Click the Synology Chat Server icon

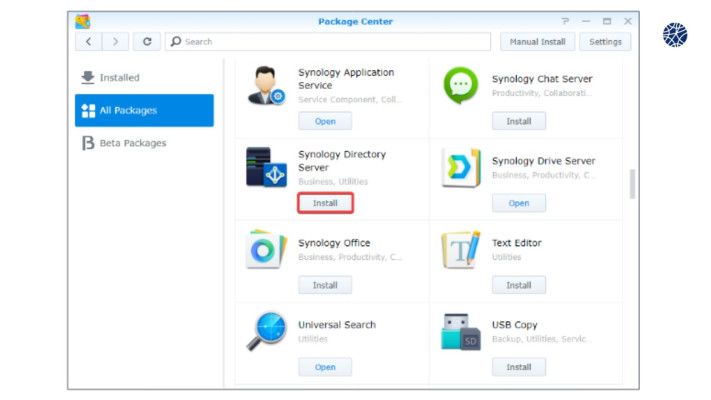461,85
